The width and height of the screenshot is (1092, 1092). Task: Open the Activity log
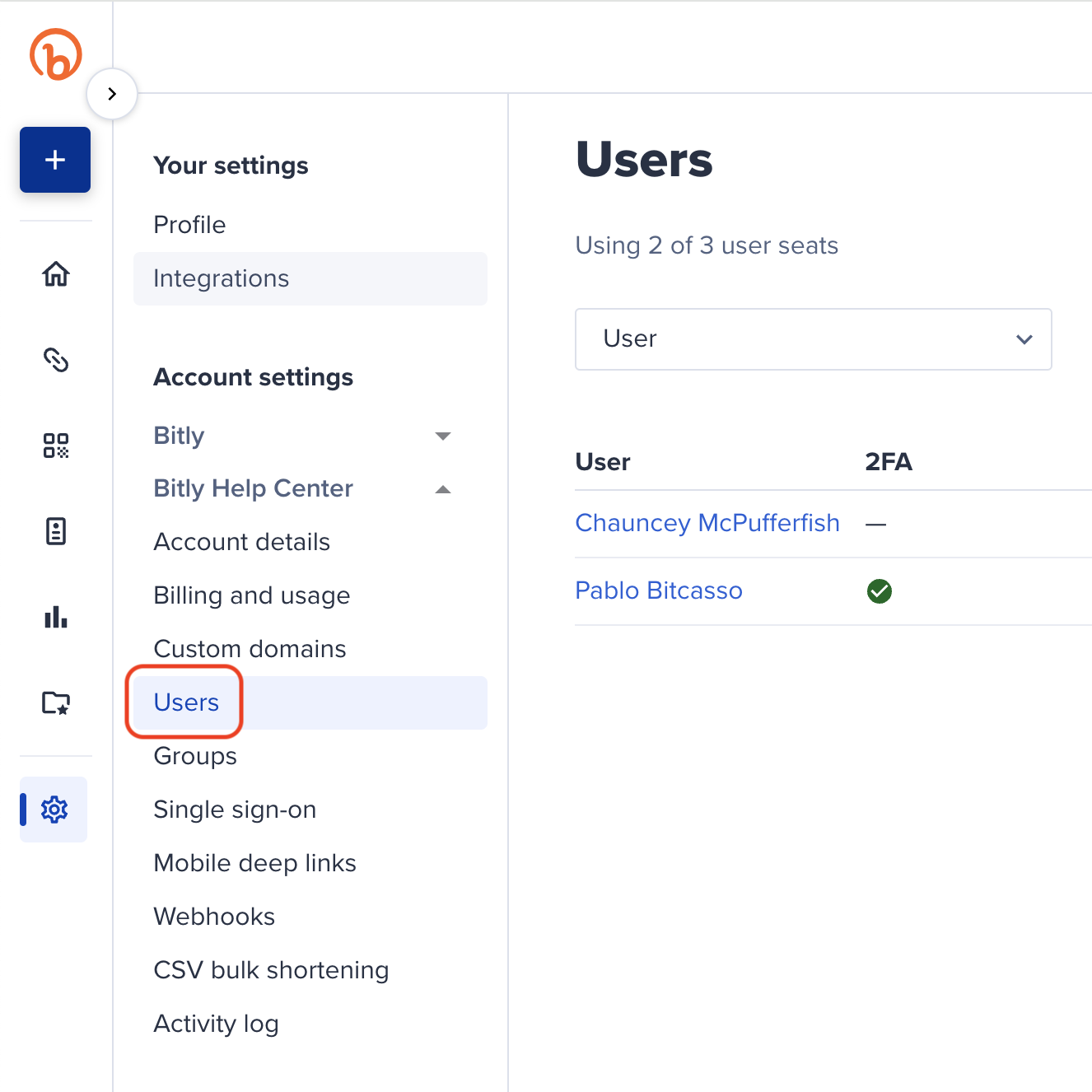click(217, 1024)
